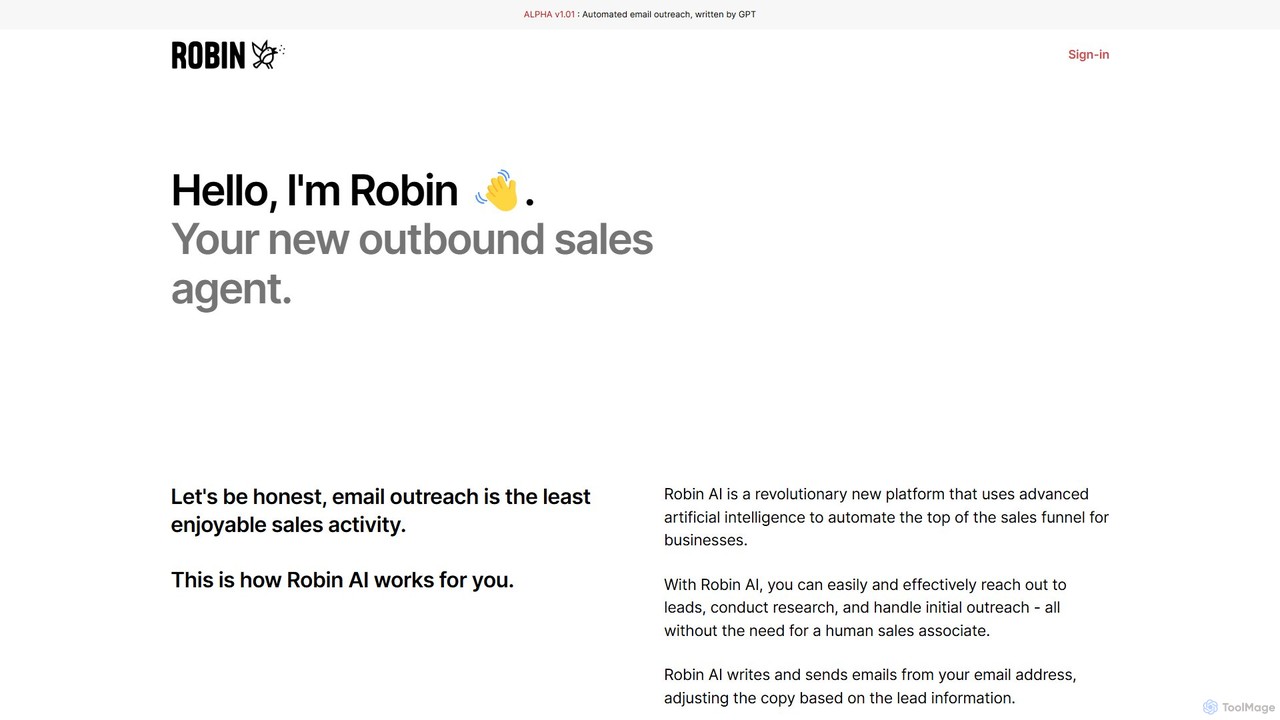
Task: Click the 'Hello, I'm Robin' headline
Action: (314, 190)
